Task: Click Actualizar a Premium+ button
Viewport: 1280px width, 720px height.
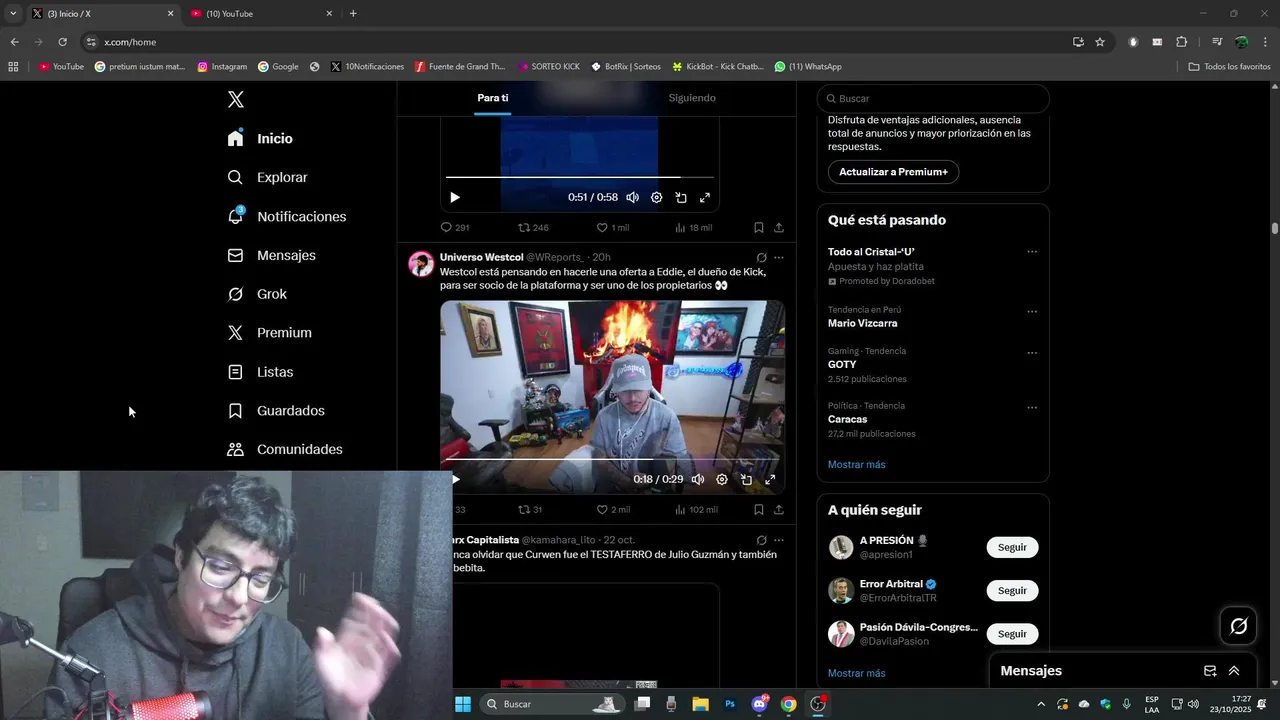Action: pos(893,172)
